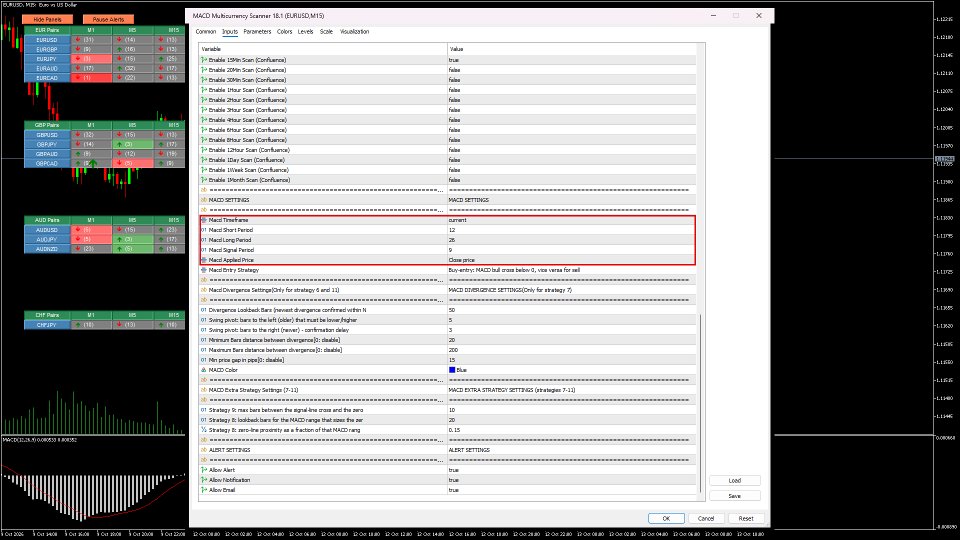Viewport: 960px width, 540px height.
Task: Click the Save button
Action: [x=735, y=496]
